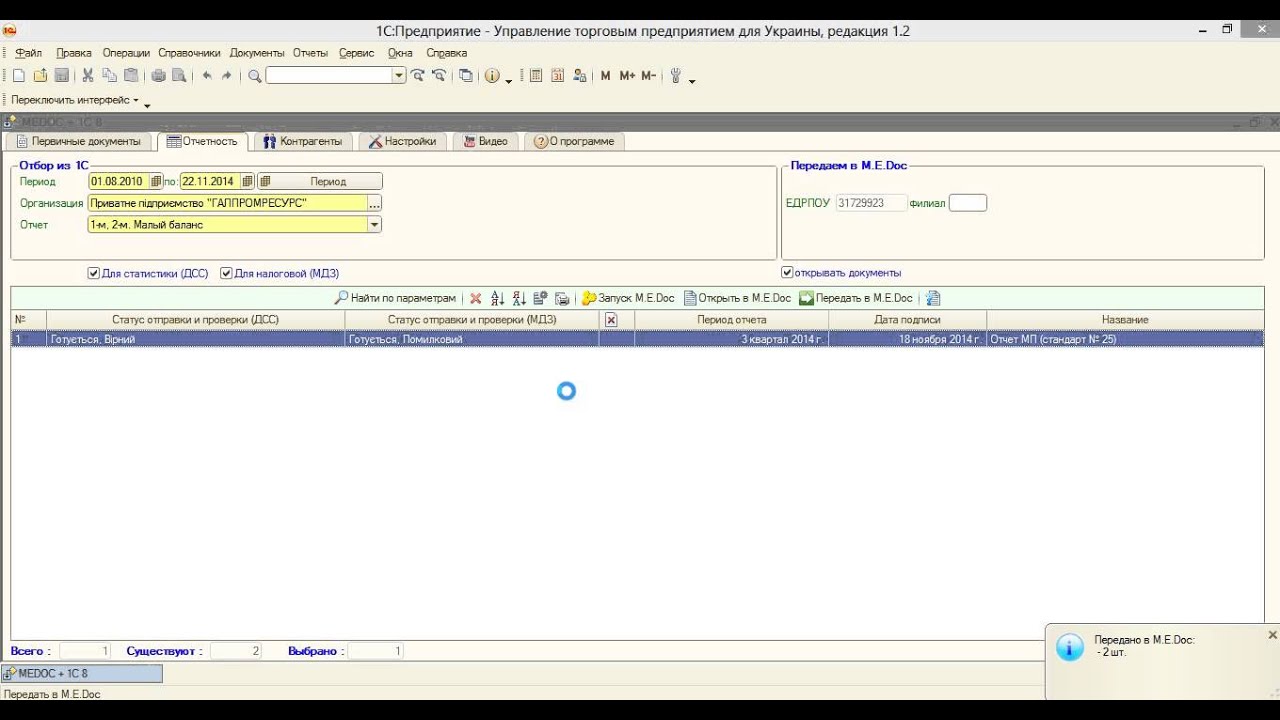Expand the help icon dropdown arrow
1280x720 pixels.
(x=508, y=80)
